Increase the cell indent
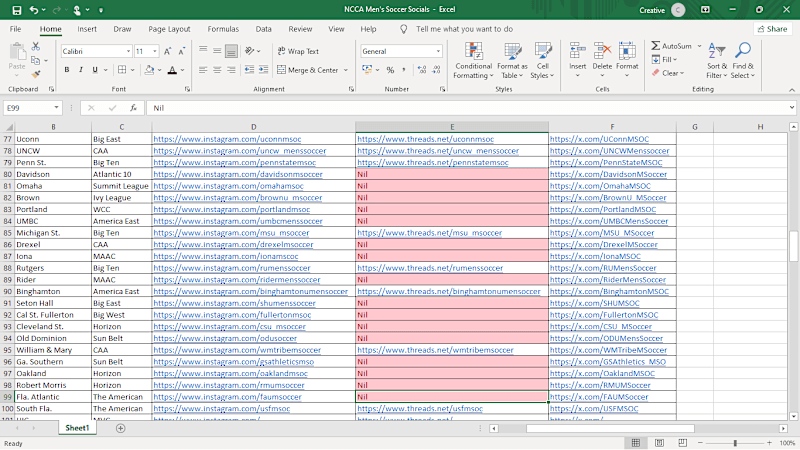The image size is (800, 450). click(263, 70)
